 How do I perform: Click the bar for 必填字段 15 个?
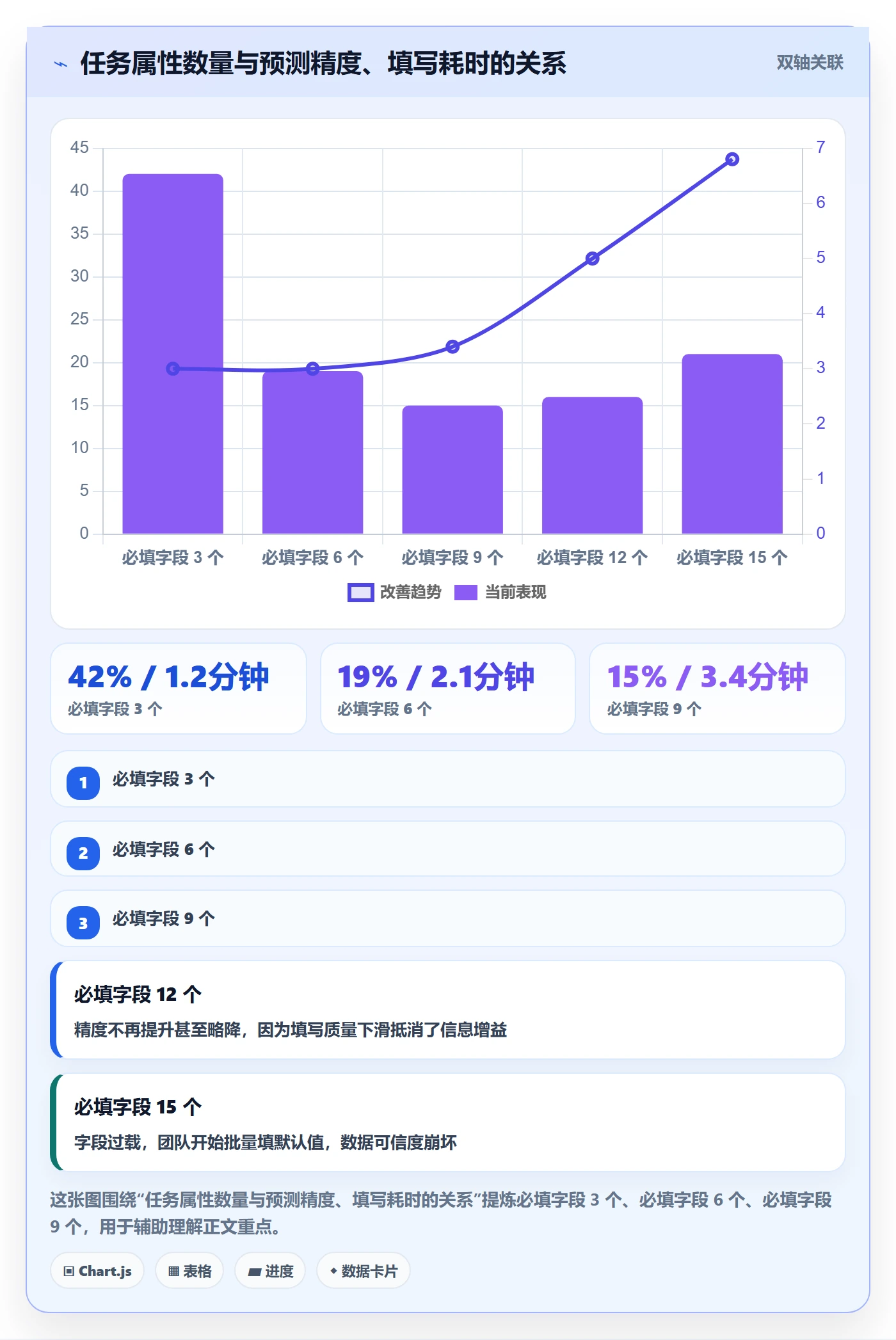coord(732,444)
